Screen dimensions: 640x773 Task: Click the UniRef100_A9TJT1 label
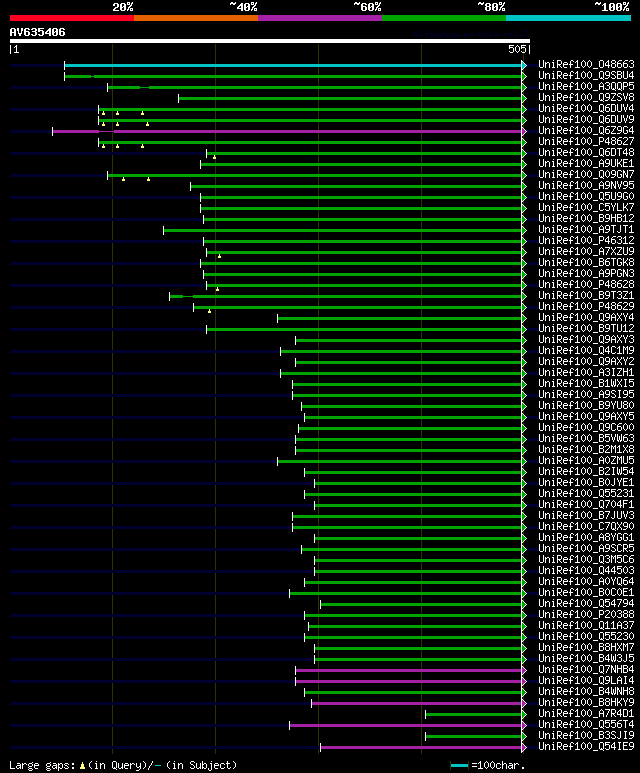[586, 229]
